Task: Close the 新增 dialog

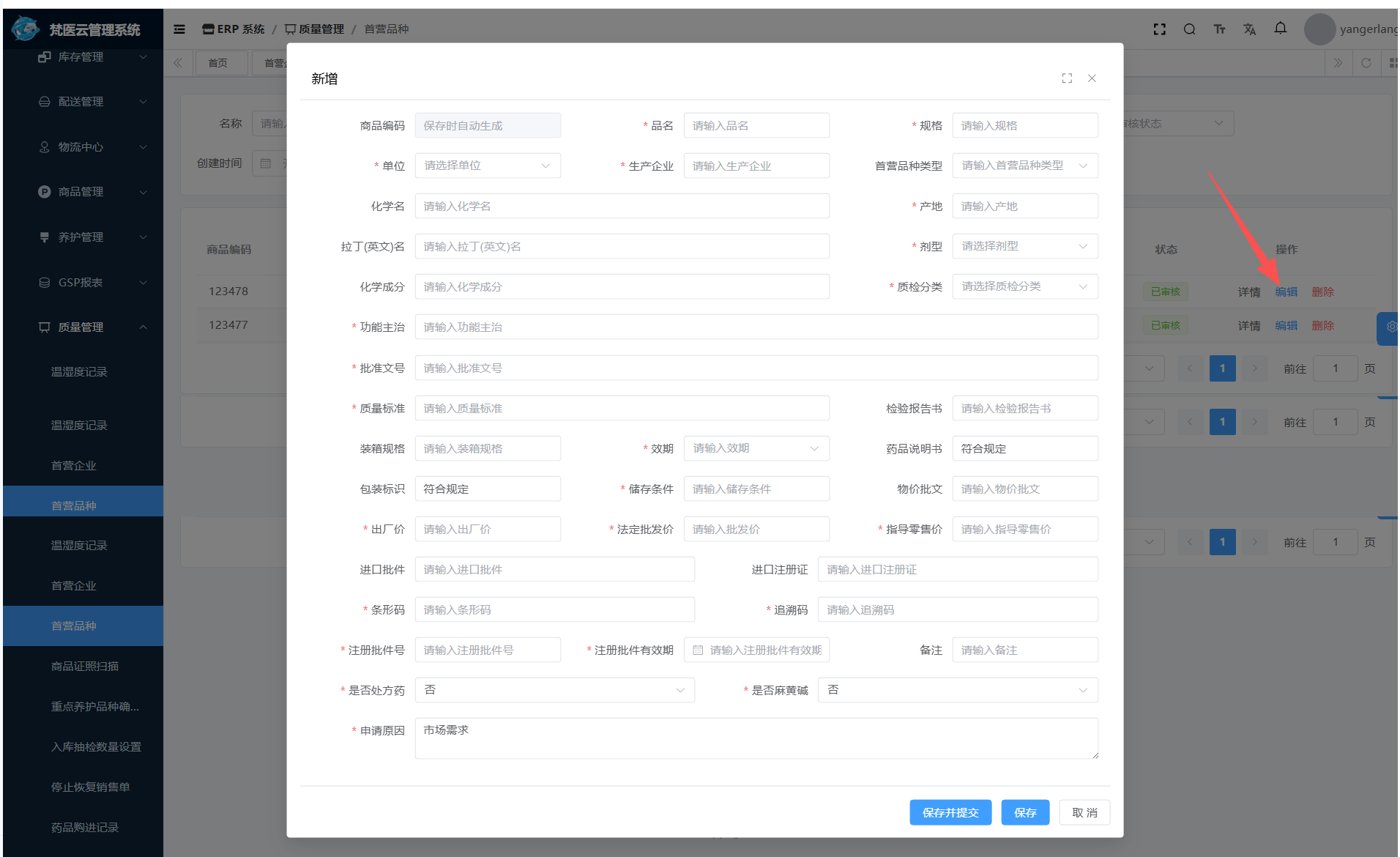Action: [1092, 78]
